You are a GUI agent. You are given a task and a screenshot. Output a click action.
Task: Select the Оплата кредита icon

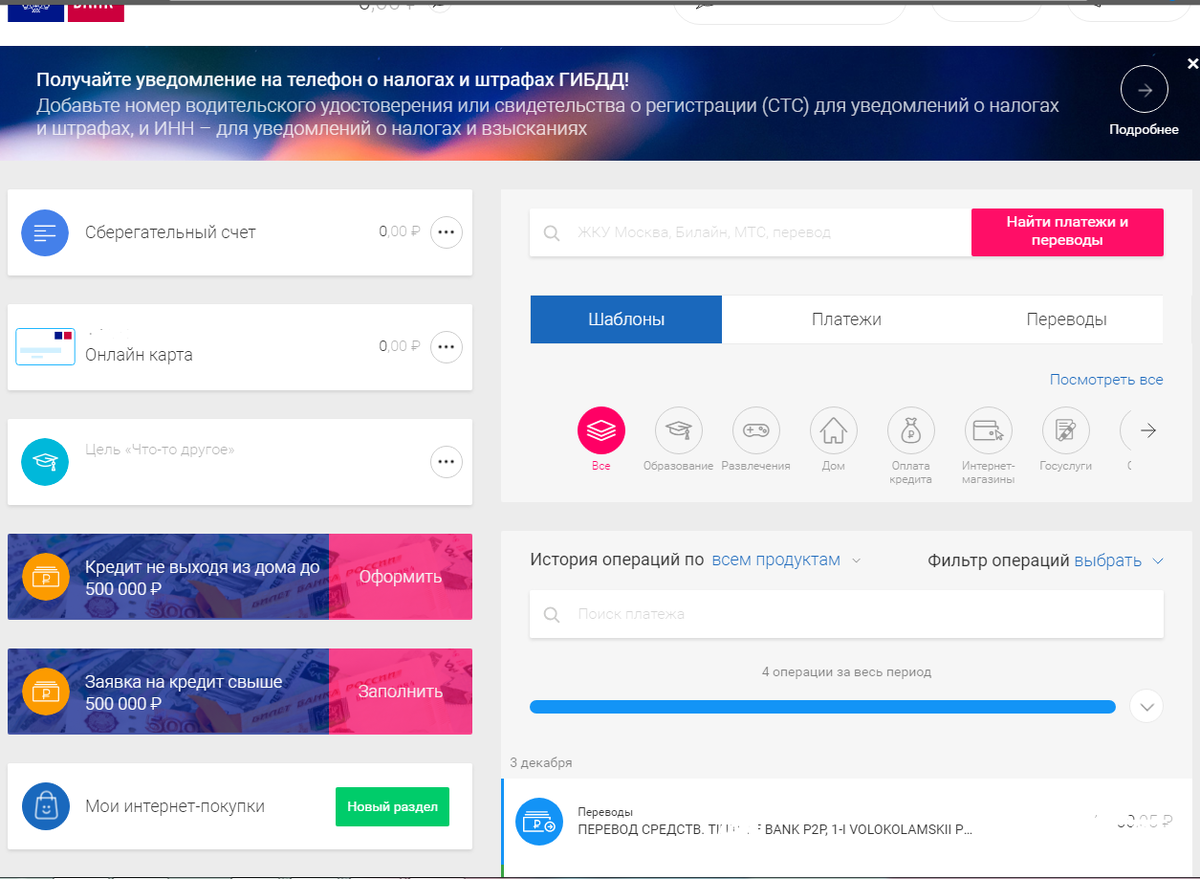click(911, 431)
